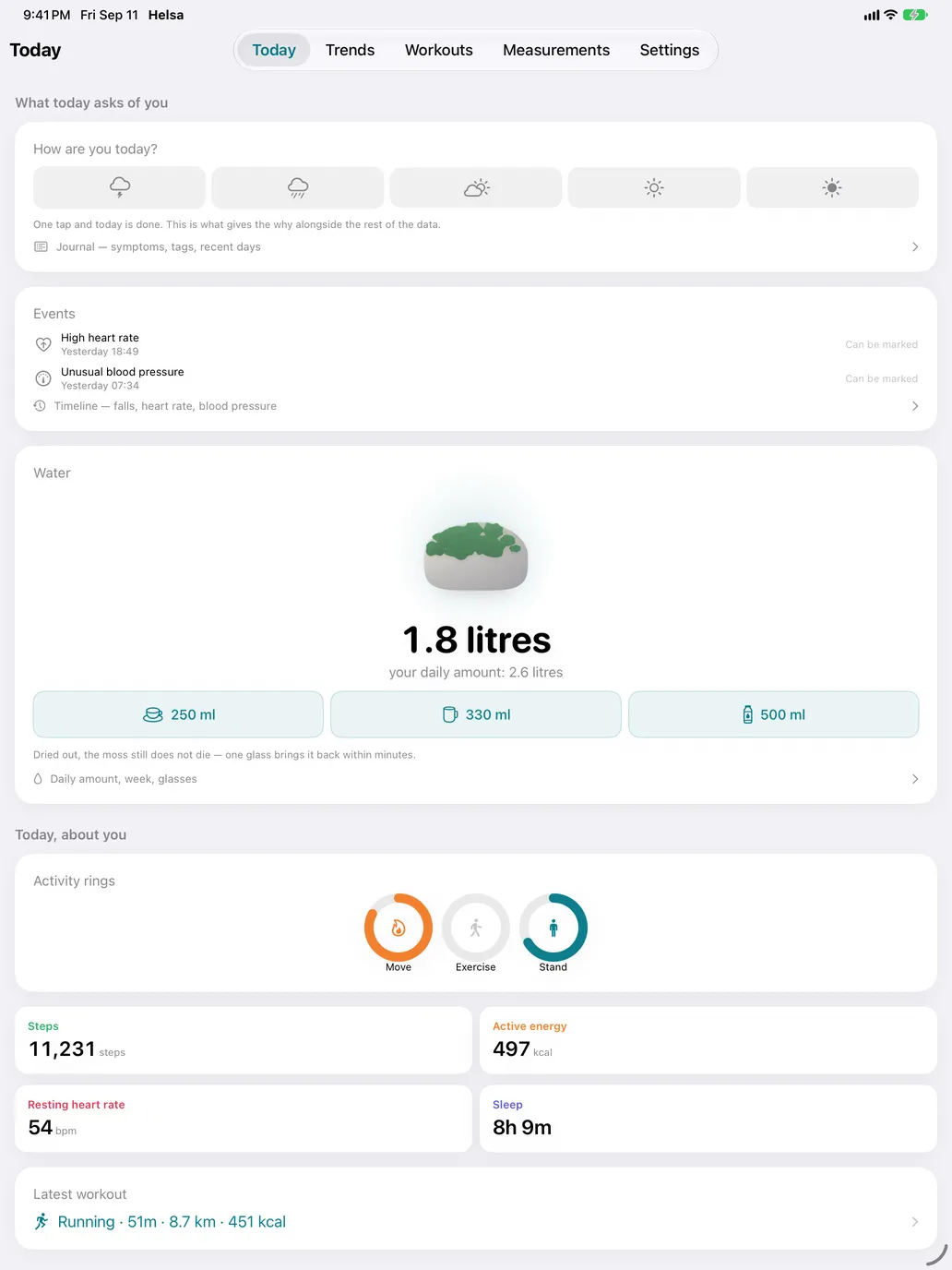Tap the water drop icon beside Daily amount
Image resolution: width=952 pixels, height=1270 pixels.
(38, 779)
